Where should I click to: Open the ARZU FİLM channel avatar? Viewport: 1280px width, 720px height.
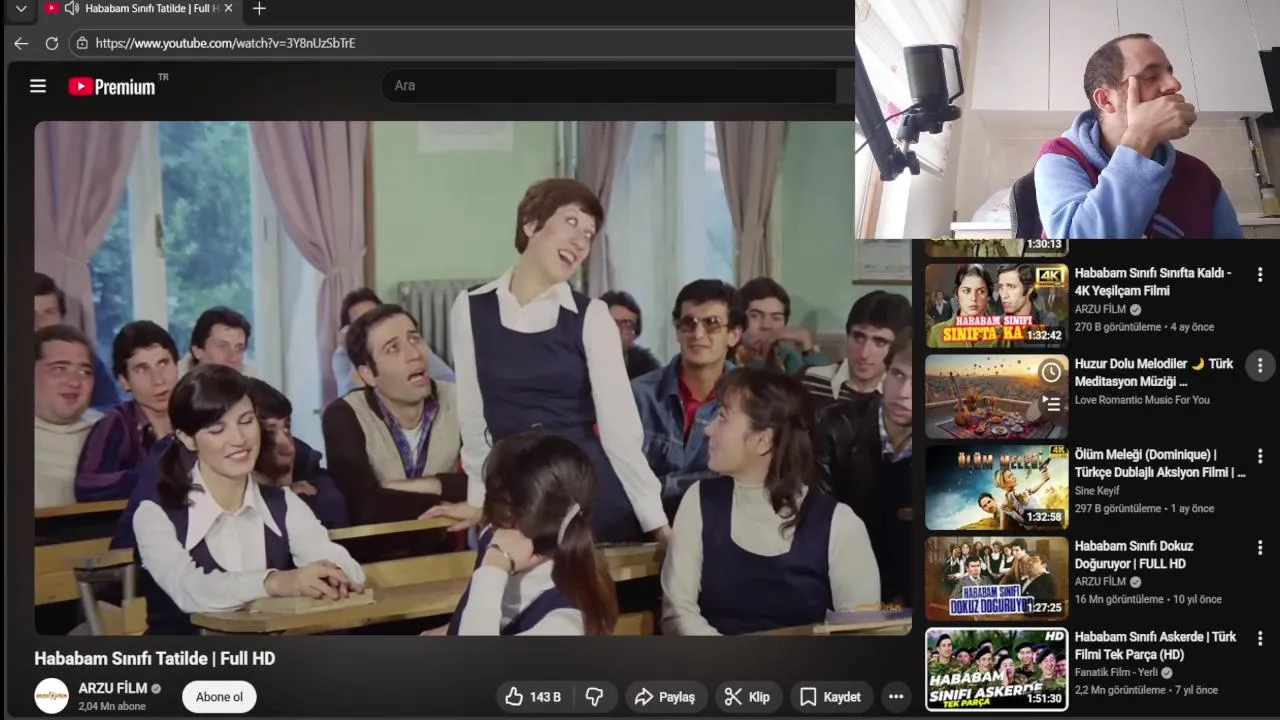pos(52,696)
